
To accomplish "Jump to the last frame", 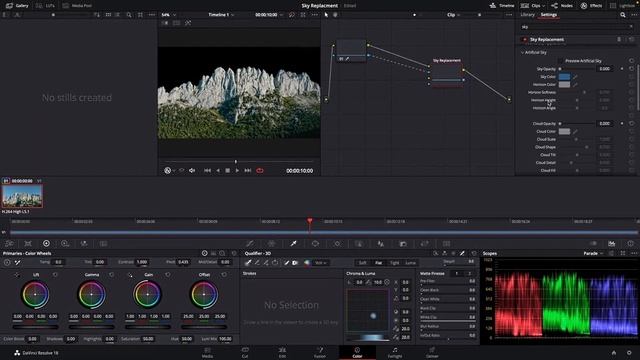I will click(x=248, y=171).
